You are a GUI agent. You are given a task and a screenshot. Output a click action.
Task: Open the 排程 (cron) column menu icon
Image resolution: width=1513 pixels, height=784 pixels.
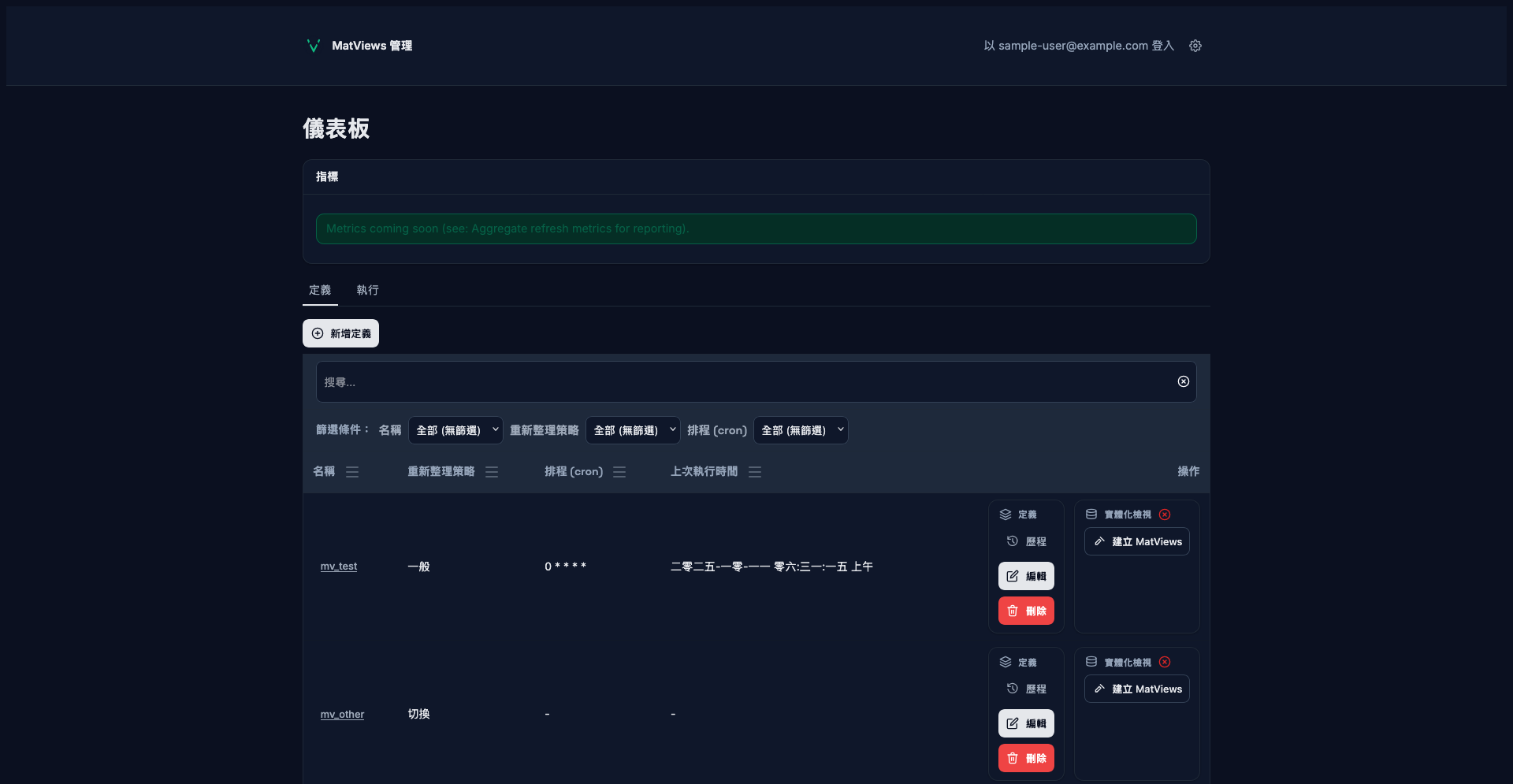pyautogui.click(x=619, y=472)
